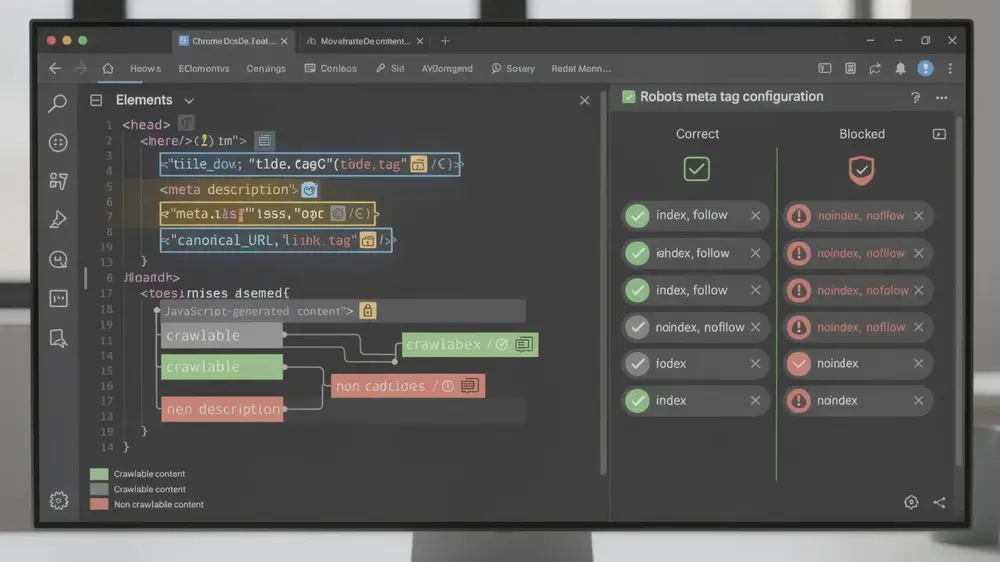Click the note icon on crawlabex node
This screenshot has height=562, width=1000.
click(x=524, y=344)
